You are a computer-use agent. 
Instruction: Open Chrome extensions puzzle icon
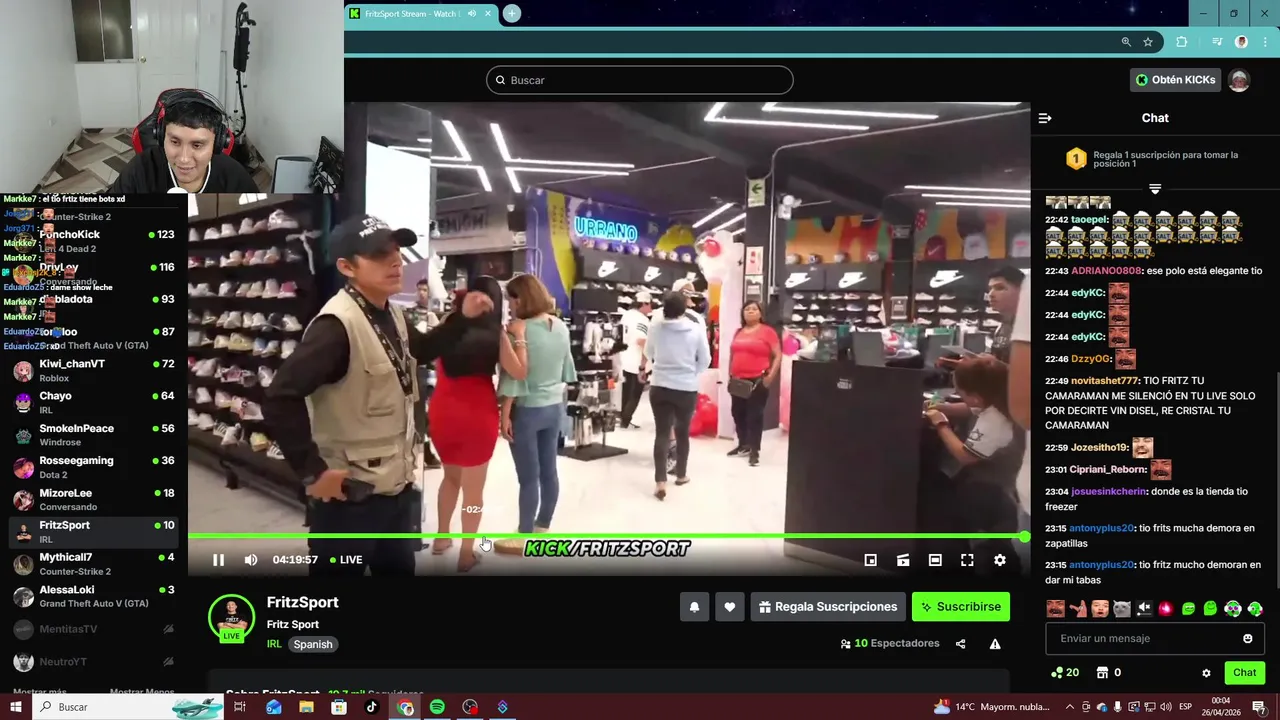(1181, 42)
